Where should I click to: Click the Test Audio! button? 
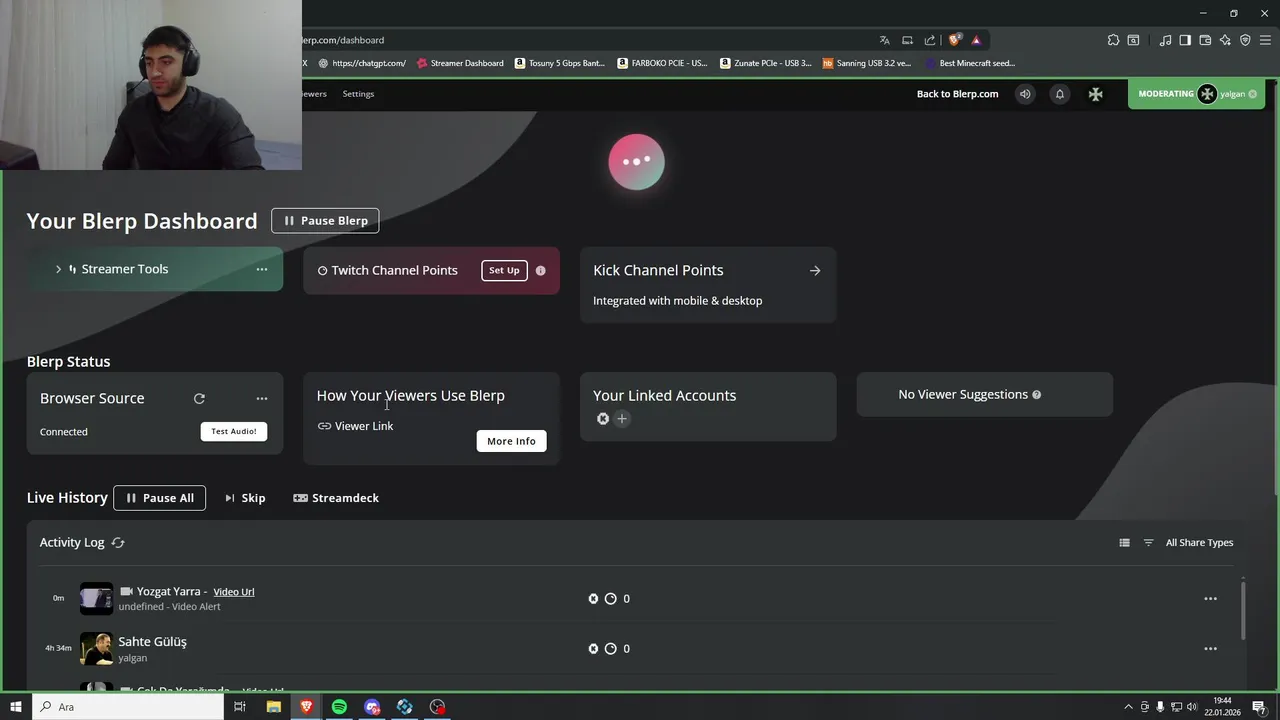(x=234, y=431)
